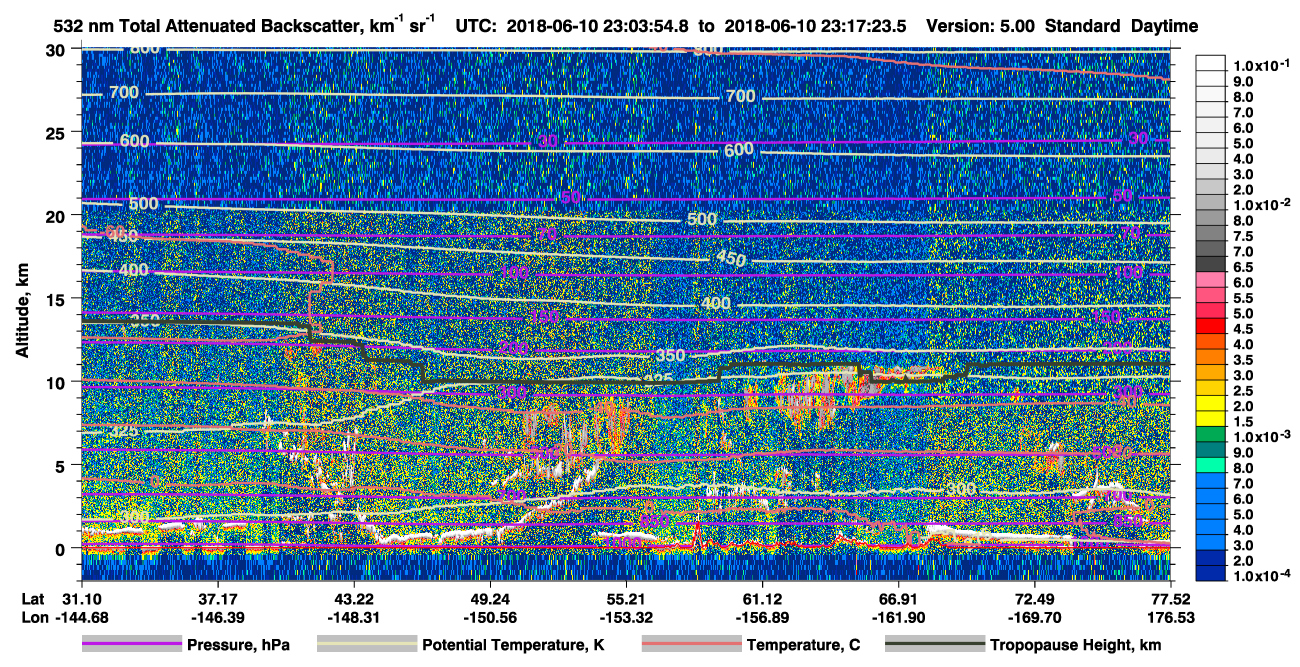Click the y-axis tick label 30

(58, 49)
